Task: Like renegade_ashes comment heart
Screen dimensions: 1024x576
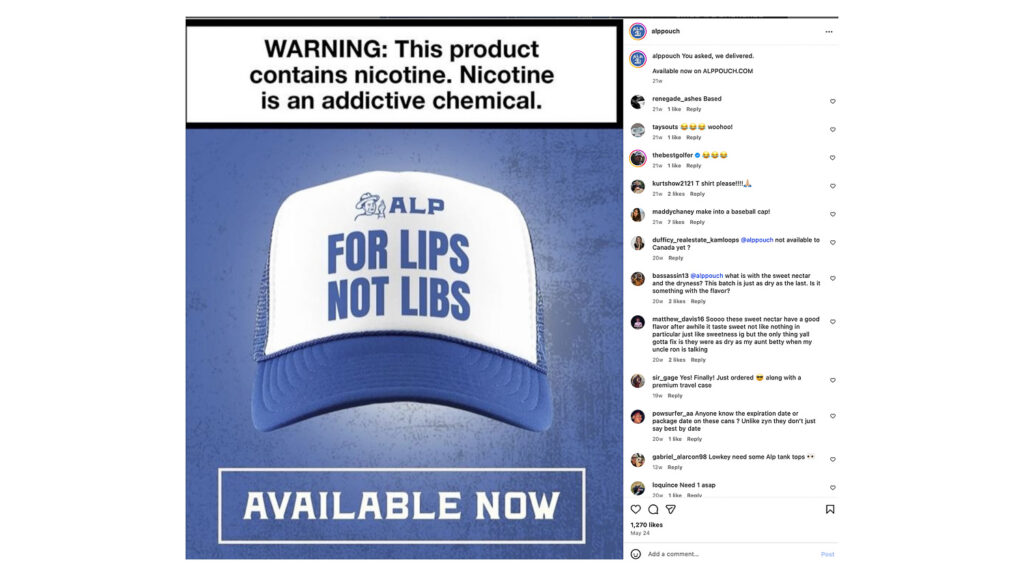Action: pos(833,101)
